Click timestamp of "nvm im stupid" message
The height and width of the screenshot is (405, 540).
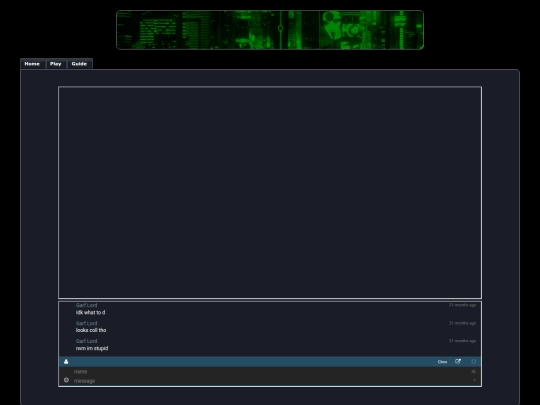point(463,341)
